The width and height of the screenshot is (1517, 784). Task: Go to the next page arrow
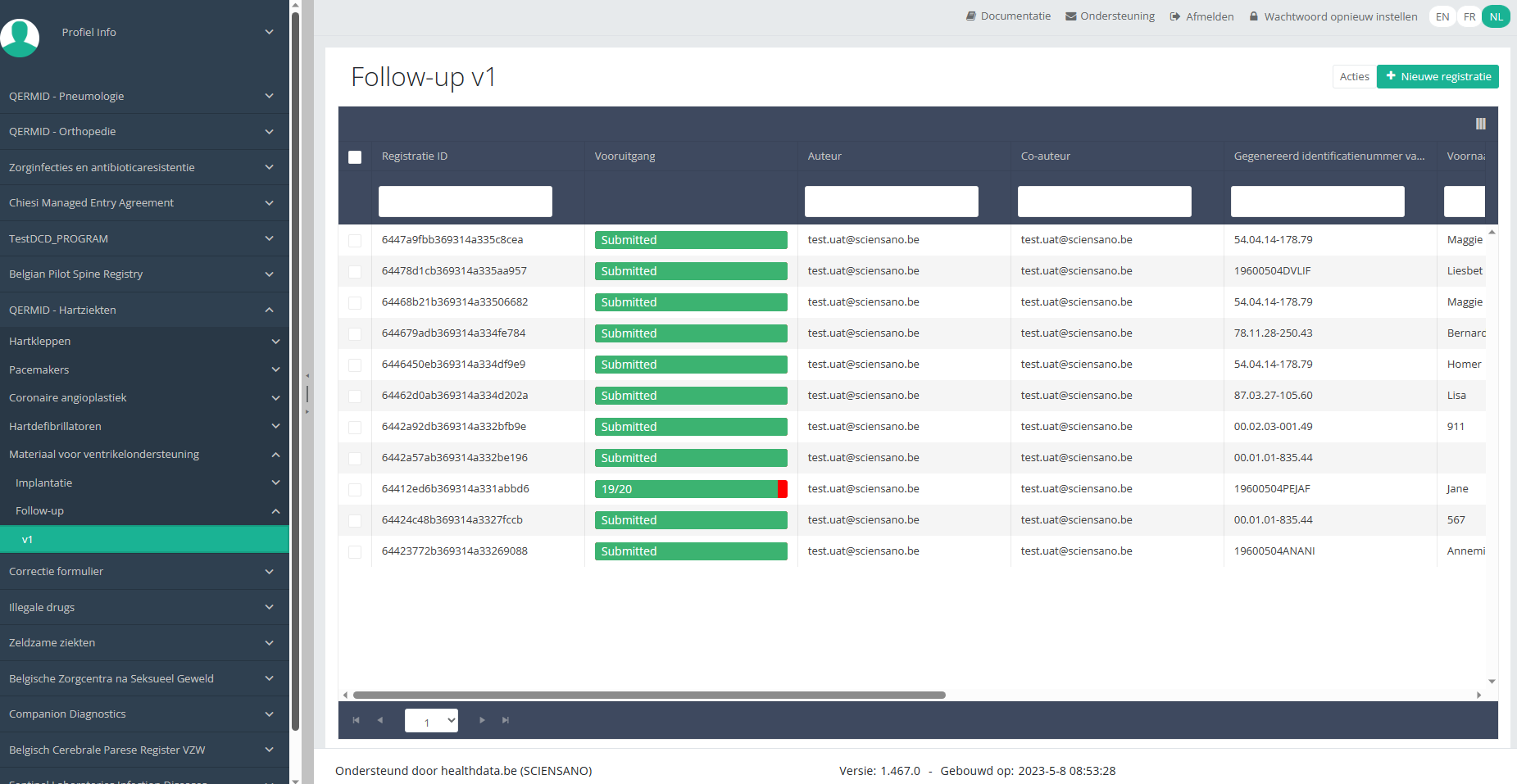pos(482,720)
